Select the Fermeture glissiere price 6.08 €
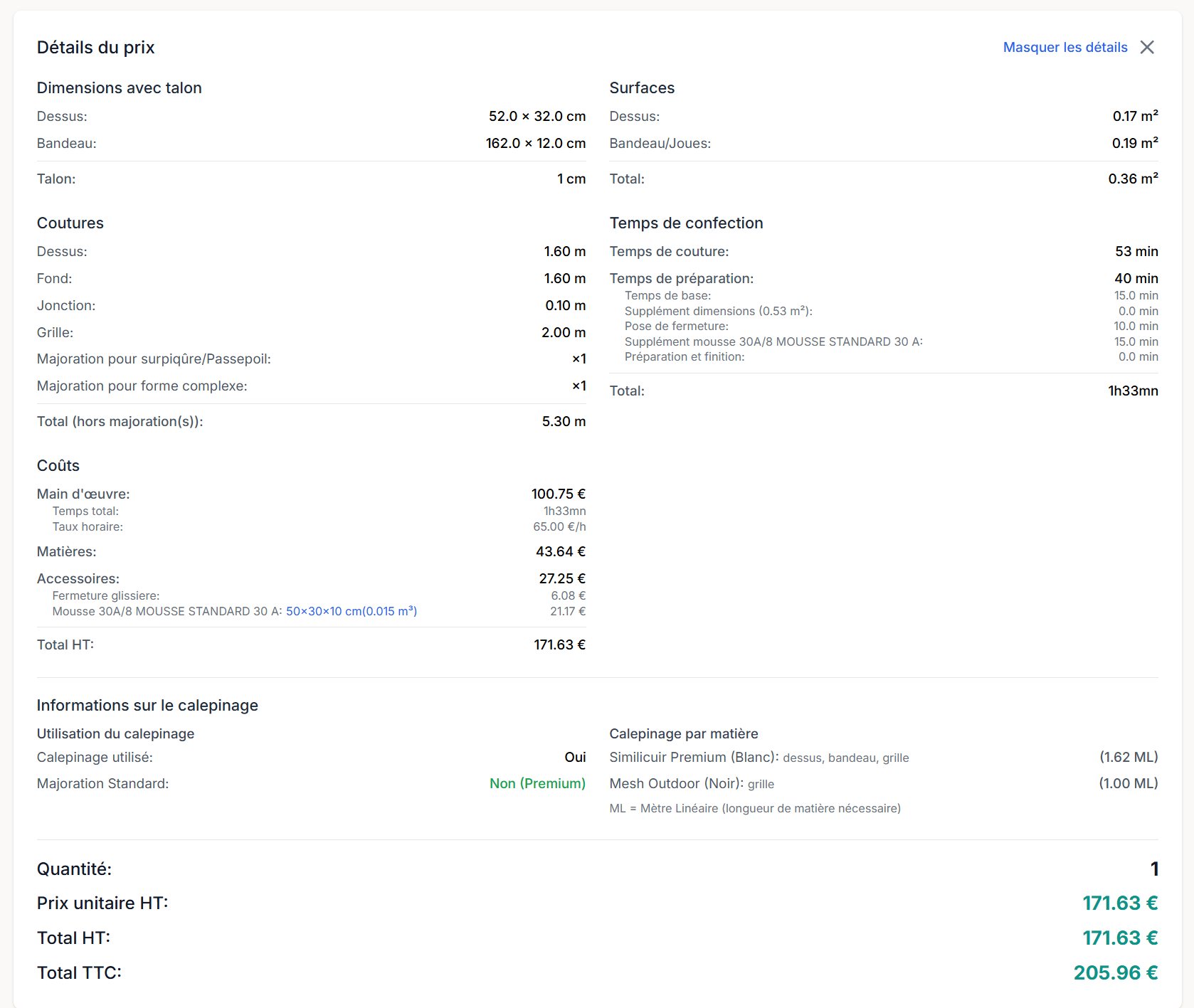Image resolution: width=1194 pixels, height=1008 pixels. [x=568, y=595]
